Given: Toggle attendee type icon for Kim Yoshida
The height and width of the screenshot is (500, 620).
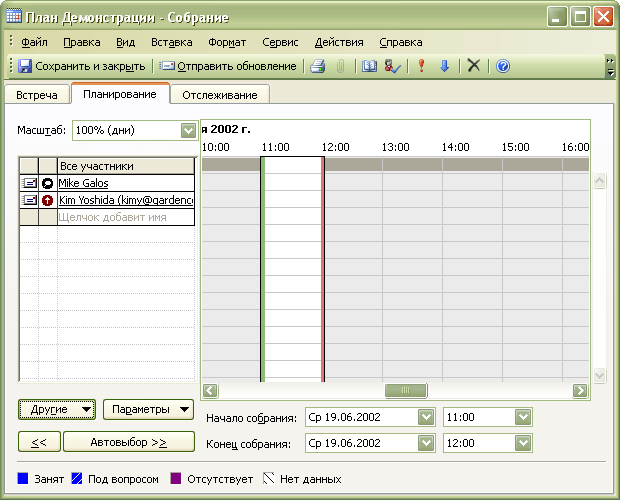Looking at the screenshot, I should 47,201.
